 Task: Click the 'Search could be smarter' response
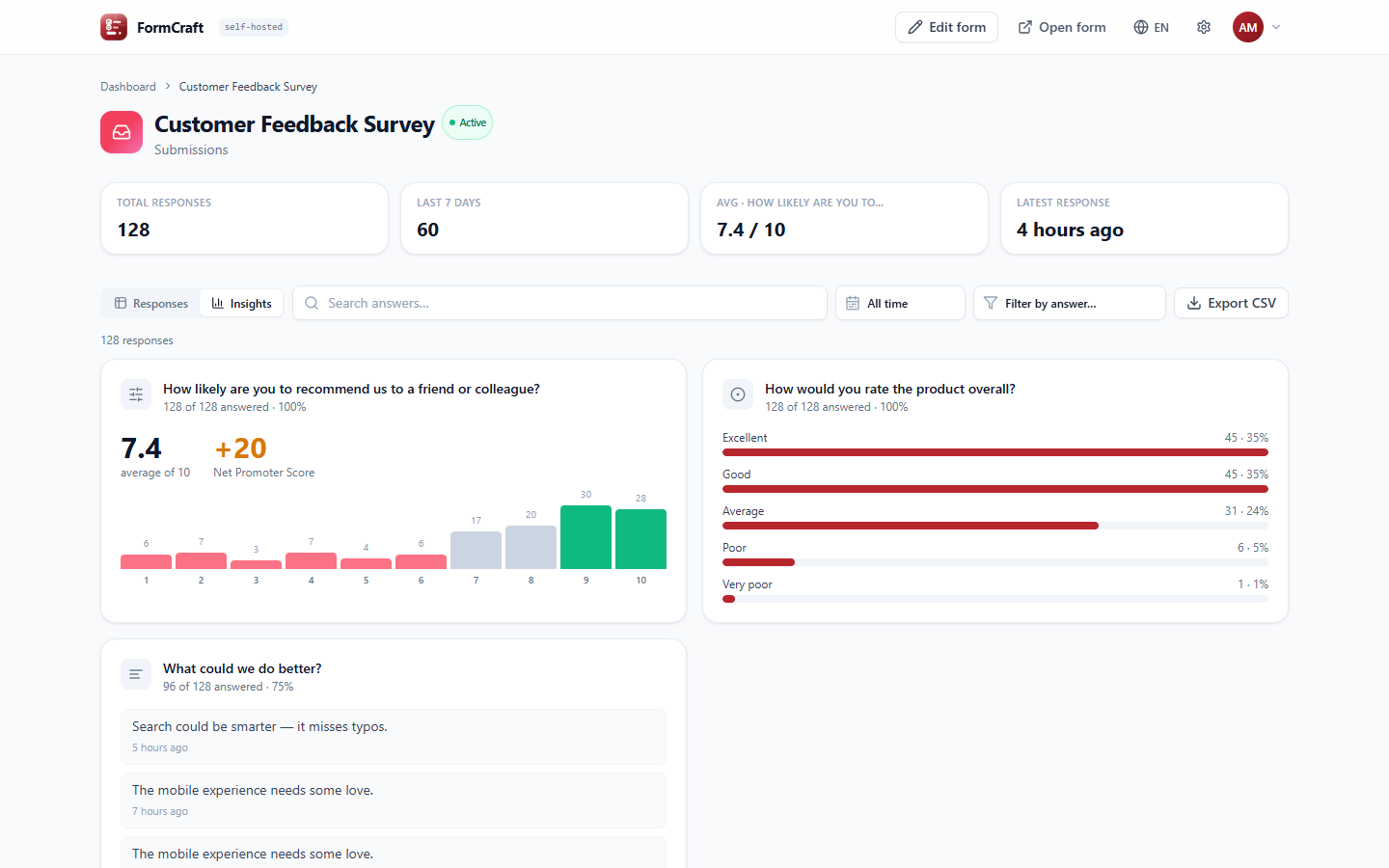tap(394, 737)
